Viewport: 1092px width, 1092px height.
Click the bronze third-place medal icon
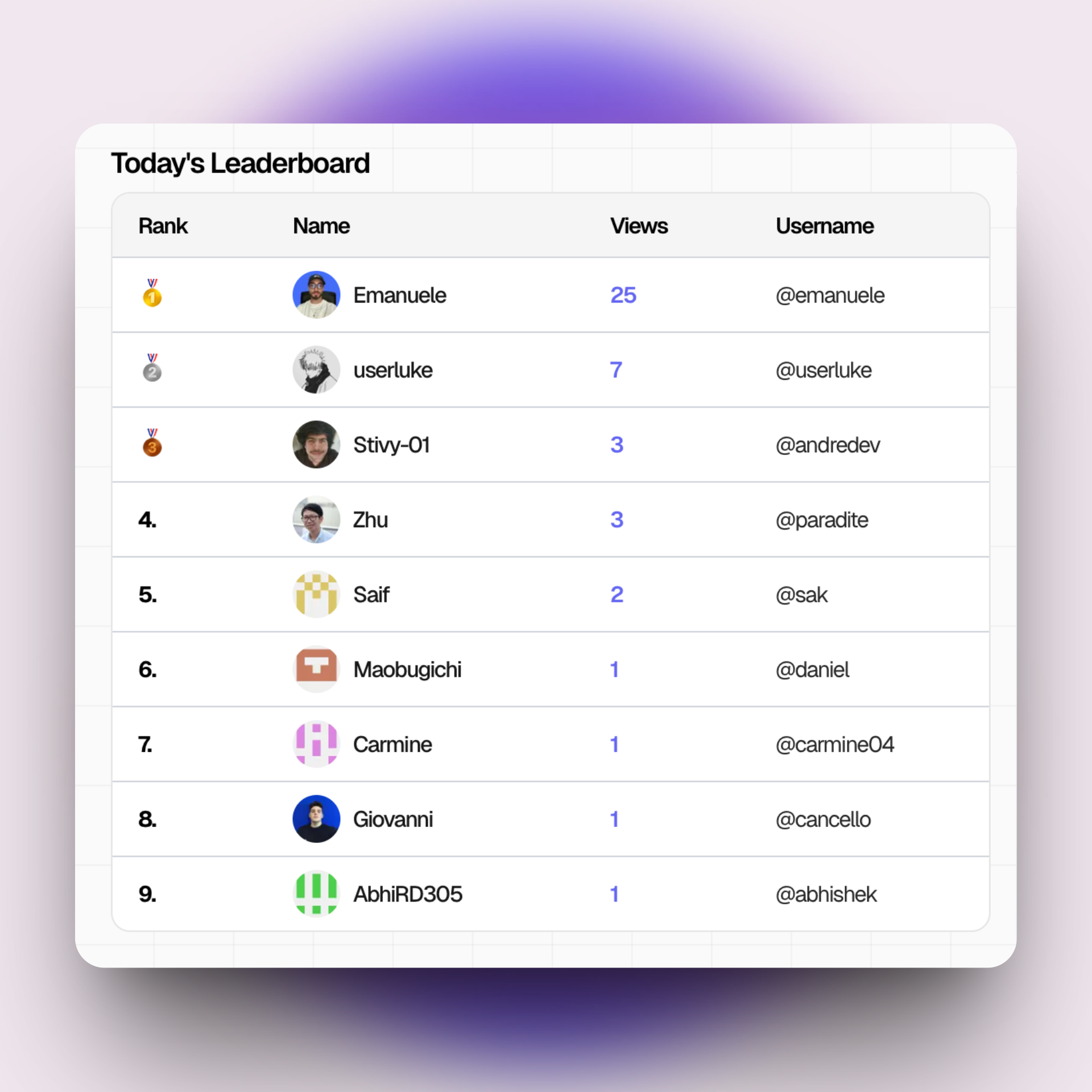(152, 444)
